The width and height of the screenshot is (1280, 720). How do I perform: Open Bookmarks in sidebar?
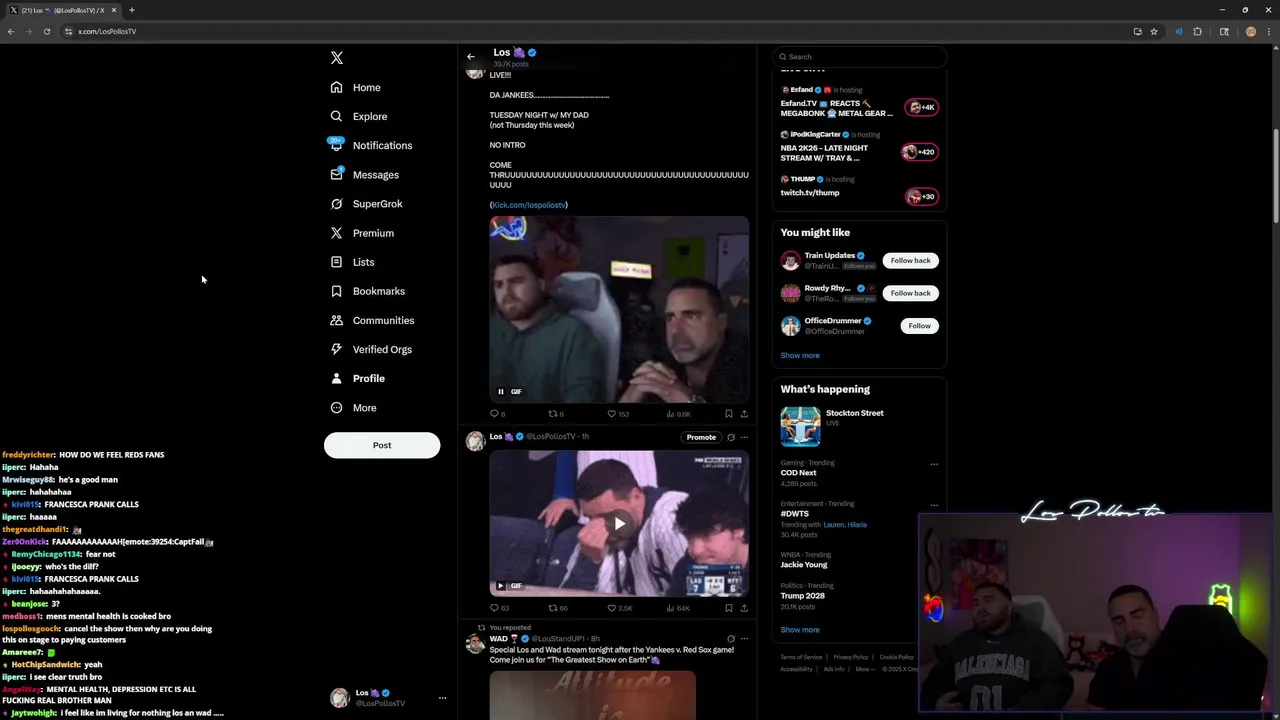(367, 291)
